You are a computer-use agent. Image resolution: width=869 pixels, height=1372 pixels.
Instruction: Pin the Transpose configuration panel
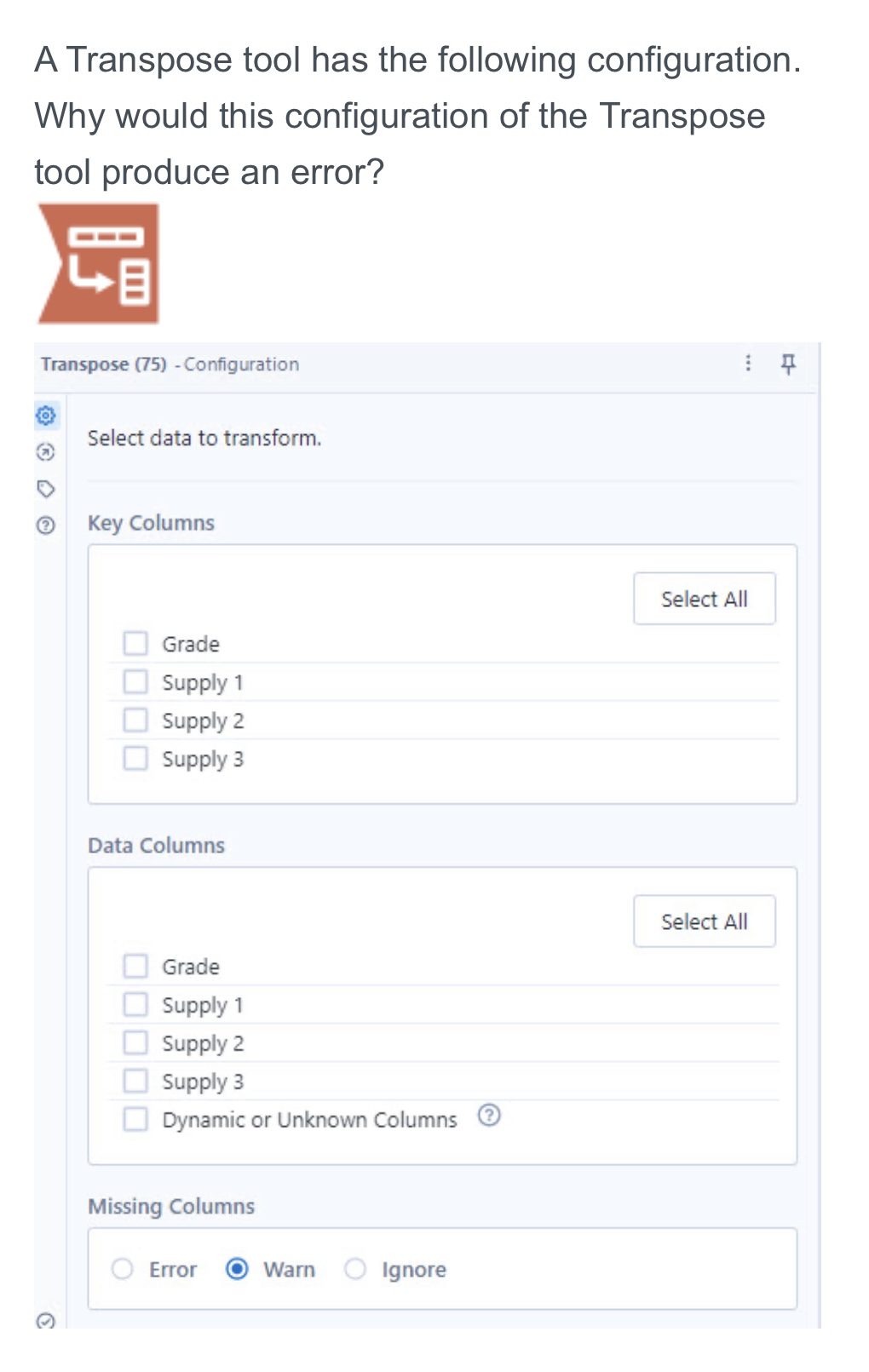tap(788, 365)
